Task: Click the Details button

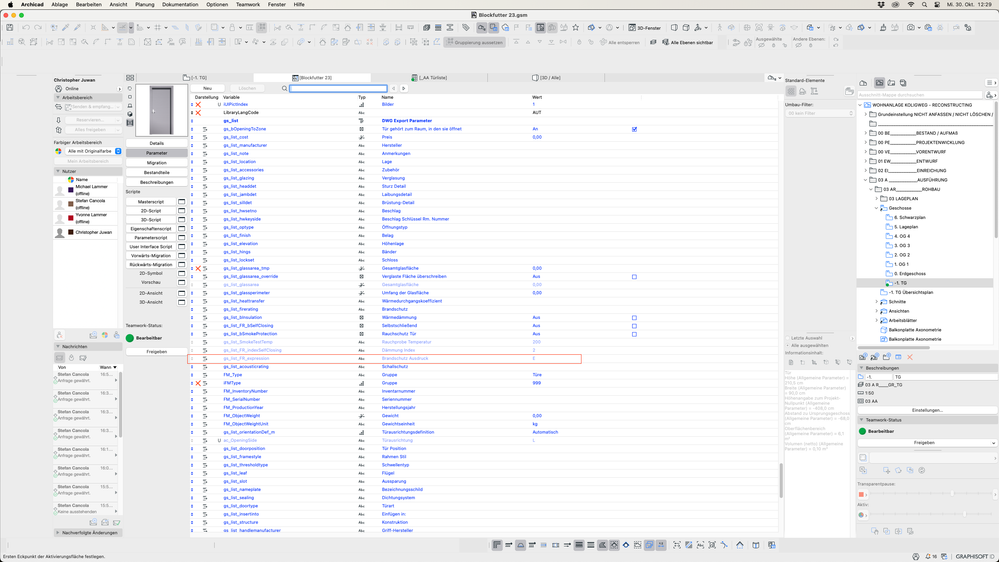Action: tap(157, 143)
